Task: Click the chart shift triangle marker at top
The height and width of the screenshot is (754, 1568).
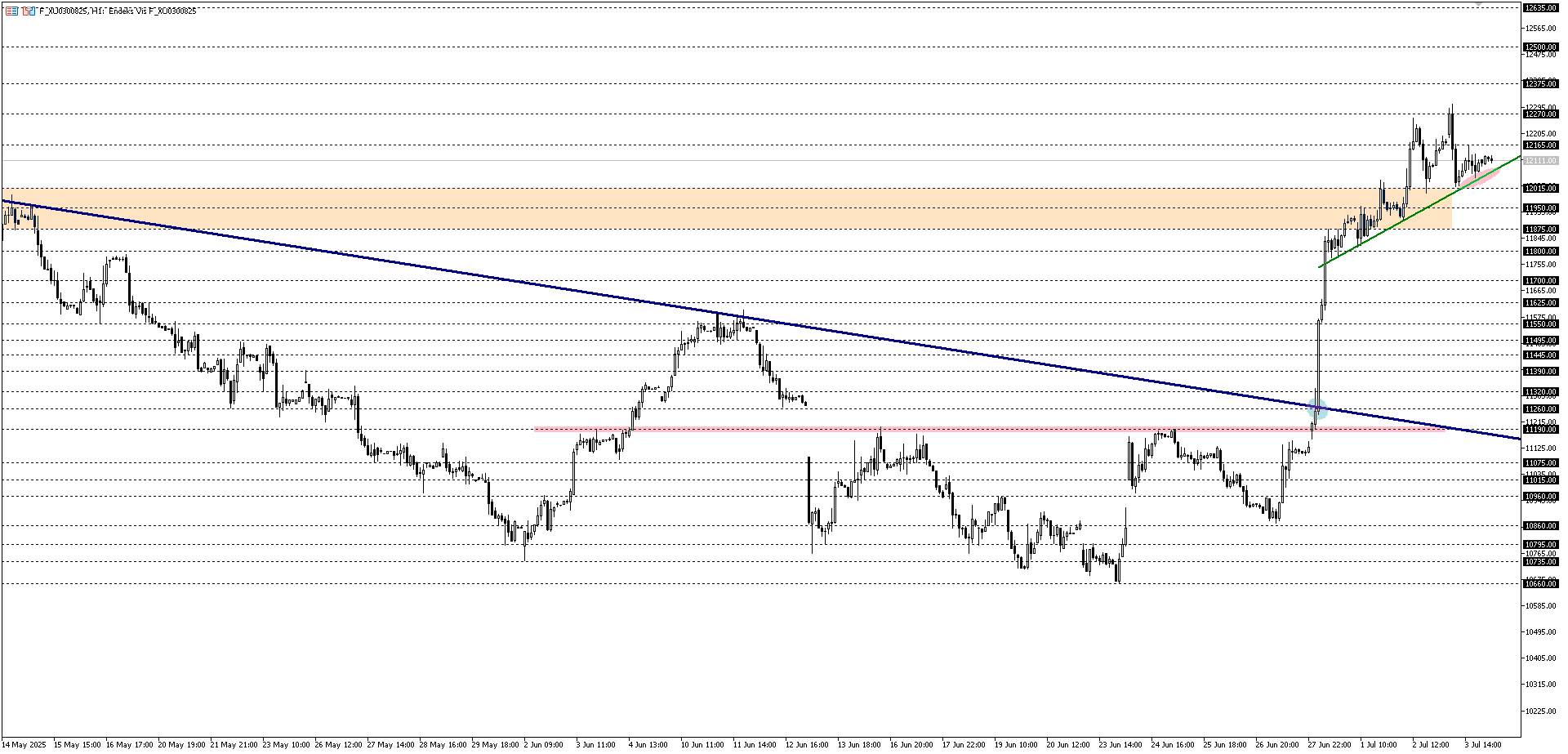Action: pos(1478,4)
